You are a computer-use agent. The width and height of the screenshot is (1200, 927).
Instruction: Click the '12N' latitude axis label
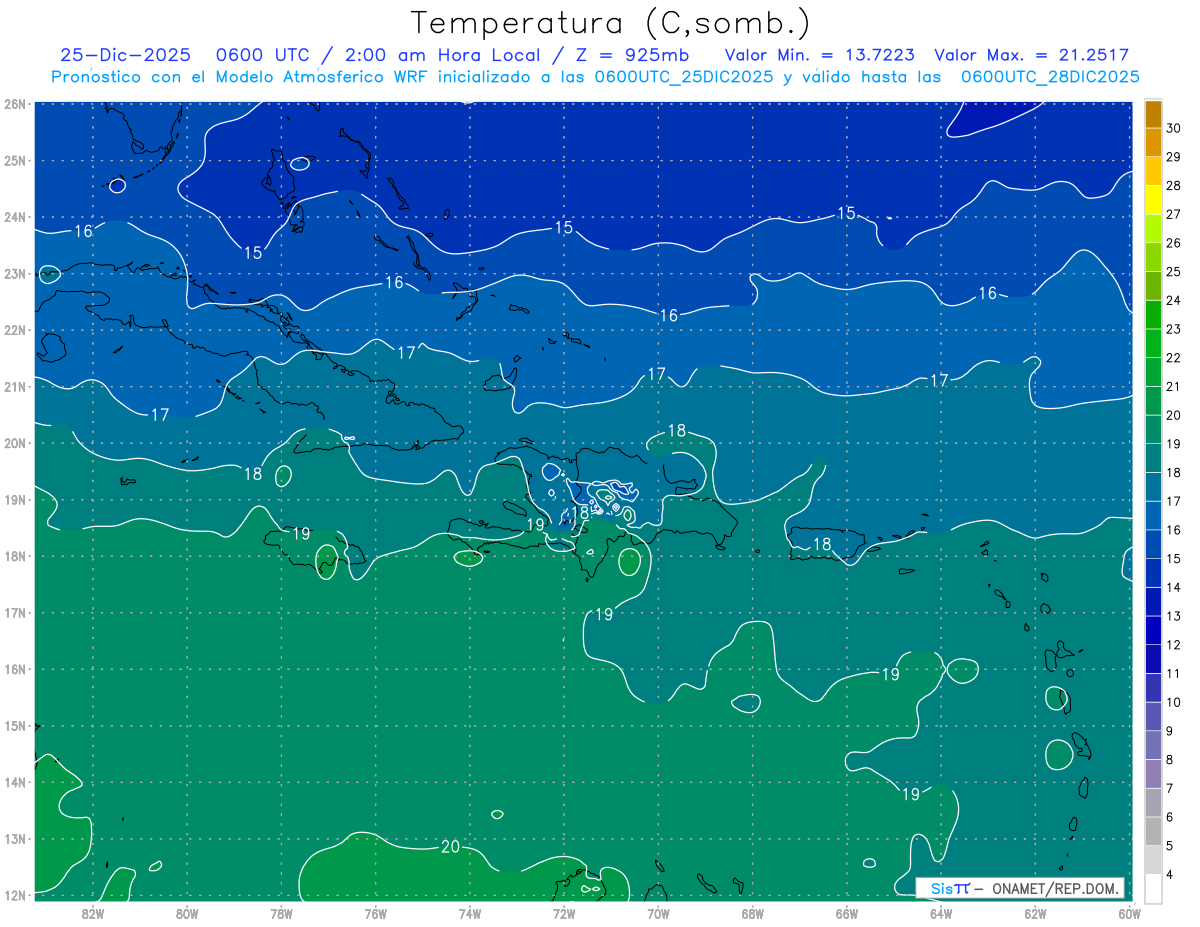pyautogui.click(x=14, y=895)
